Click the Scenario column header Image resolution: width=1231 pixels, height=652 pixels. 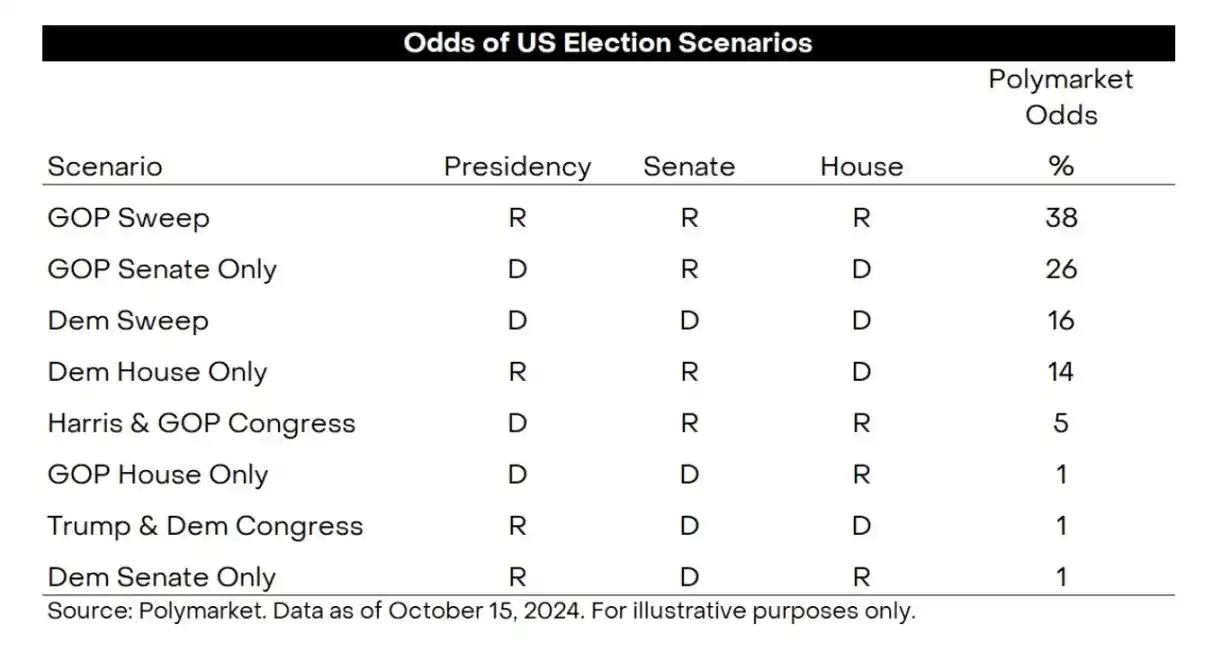[x=104, y=166]
